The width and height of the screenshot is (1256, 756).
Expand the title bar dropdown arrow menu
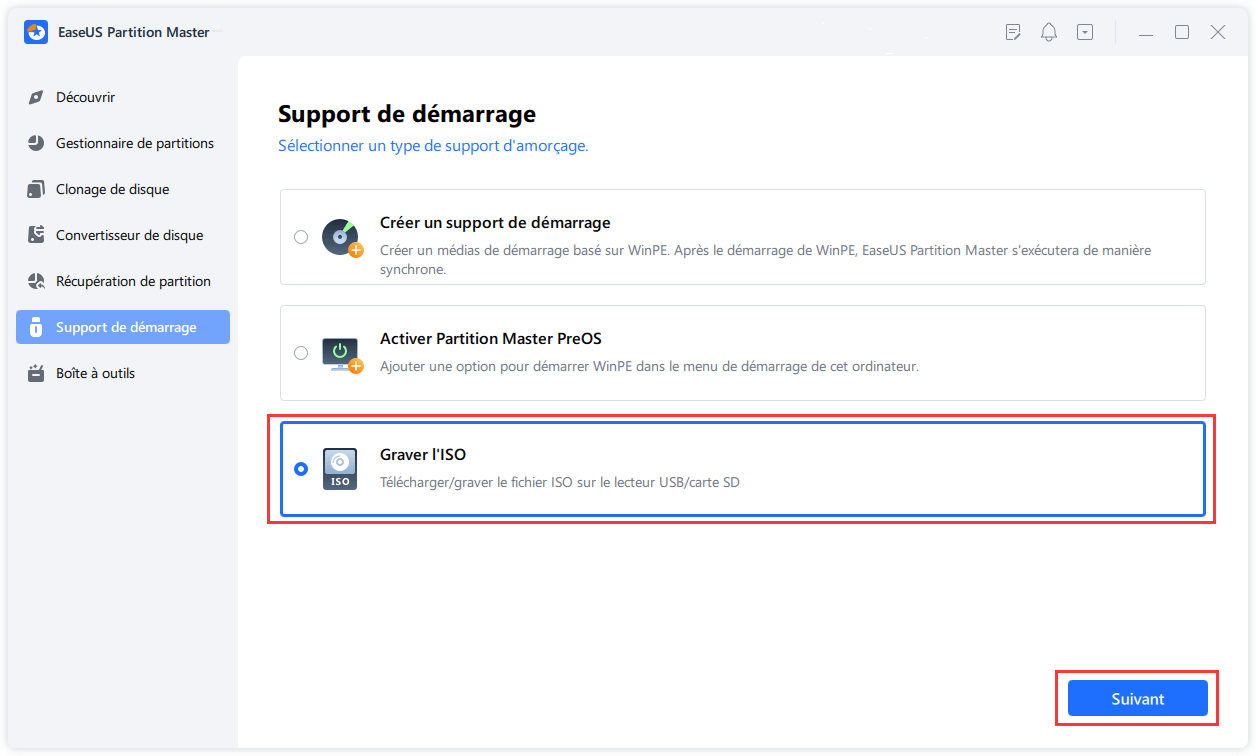1085,32
